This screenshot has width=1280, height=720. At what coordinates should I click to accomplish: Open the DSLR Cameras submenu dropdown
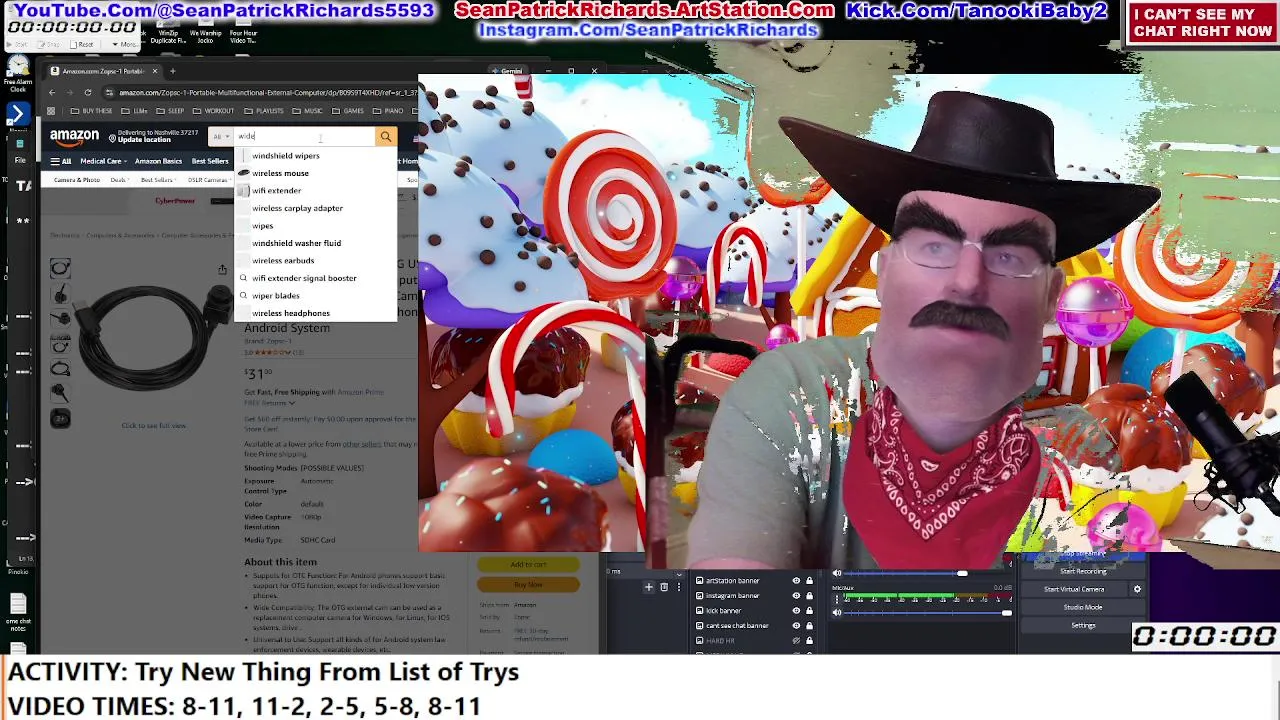pyautogui.click(x=209, y=180)
